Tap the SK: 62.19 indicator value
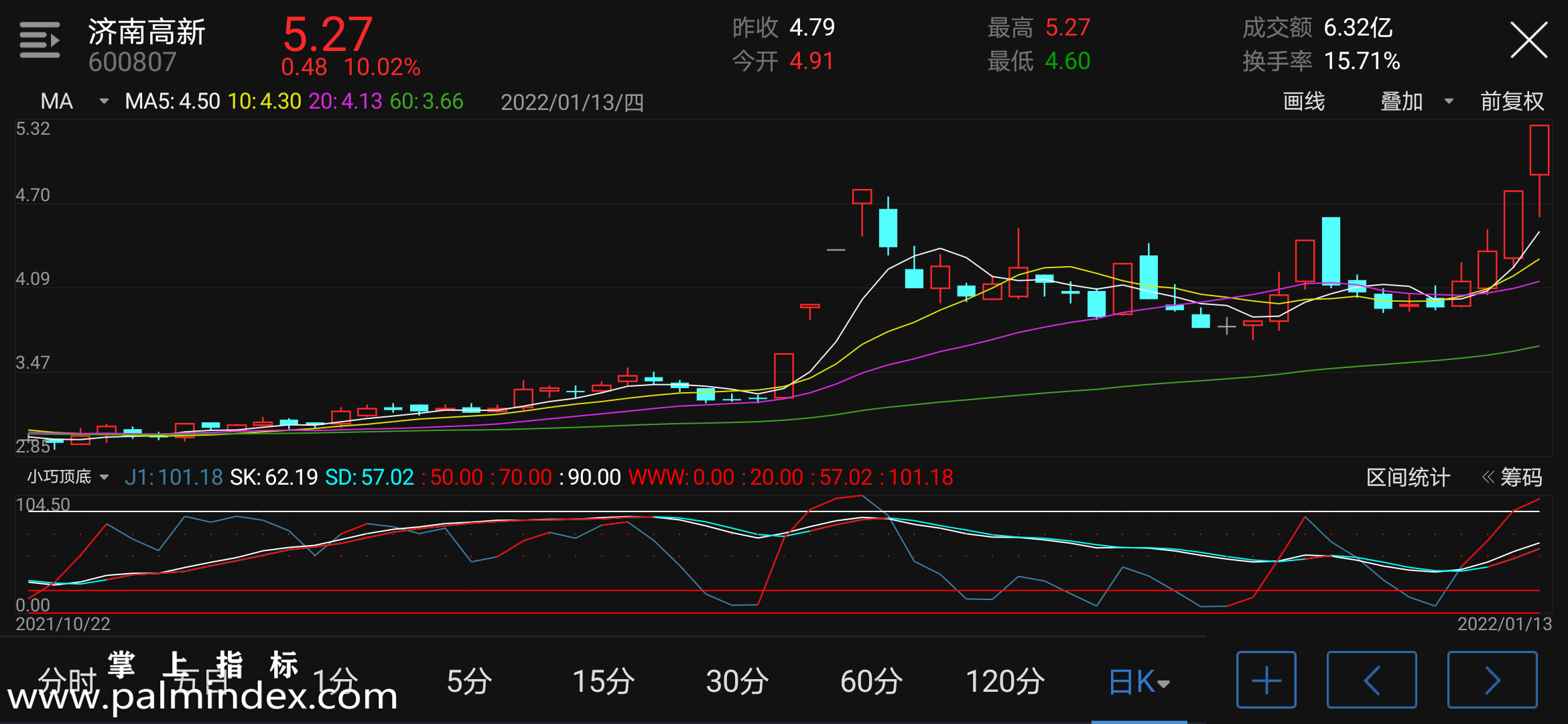Image resolution: width=1568 pixels, height=724 pixels. tap(273, 477)
